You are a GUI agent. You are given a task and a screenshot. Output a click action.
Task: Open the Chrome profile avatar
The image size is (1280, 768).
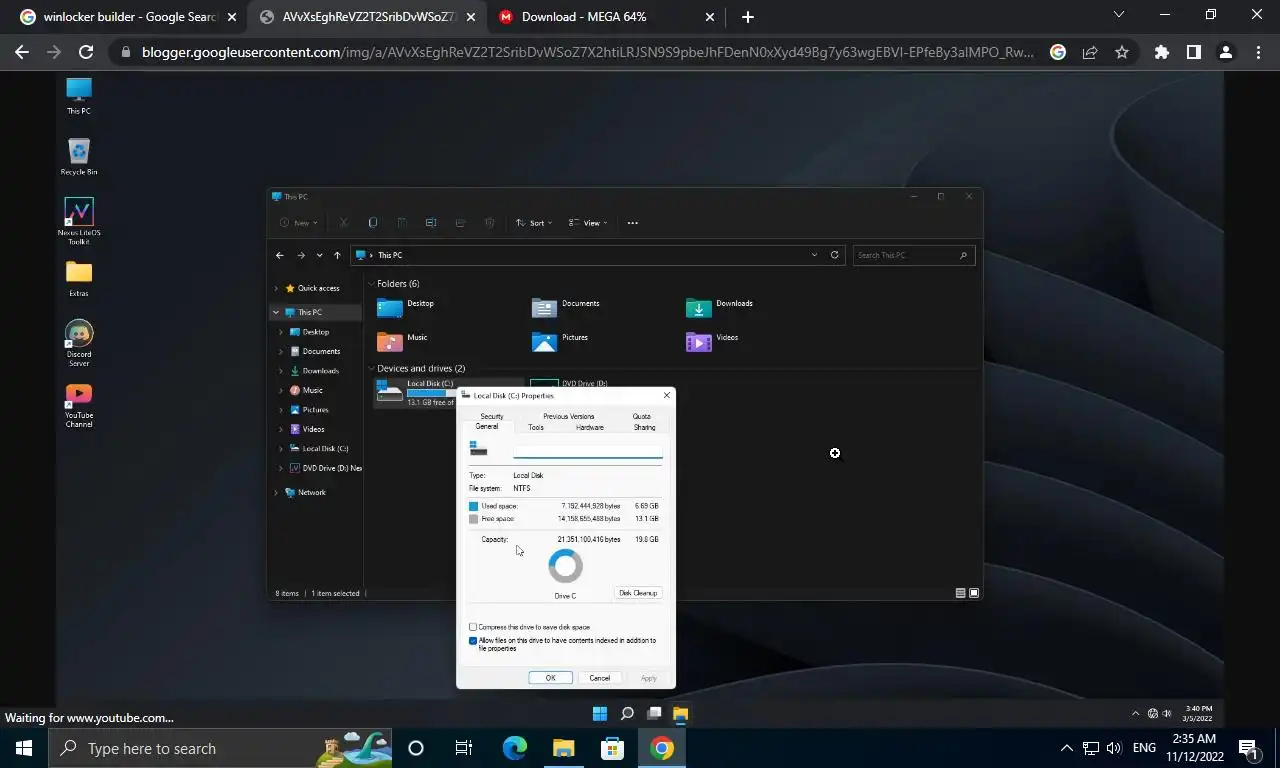click(x=1226, y=52)
